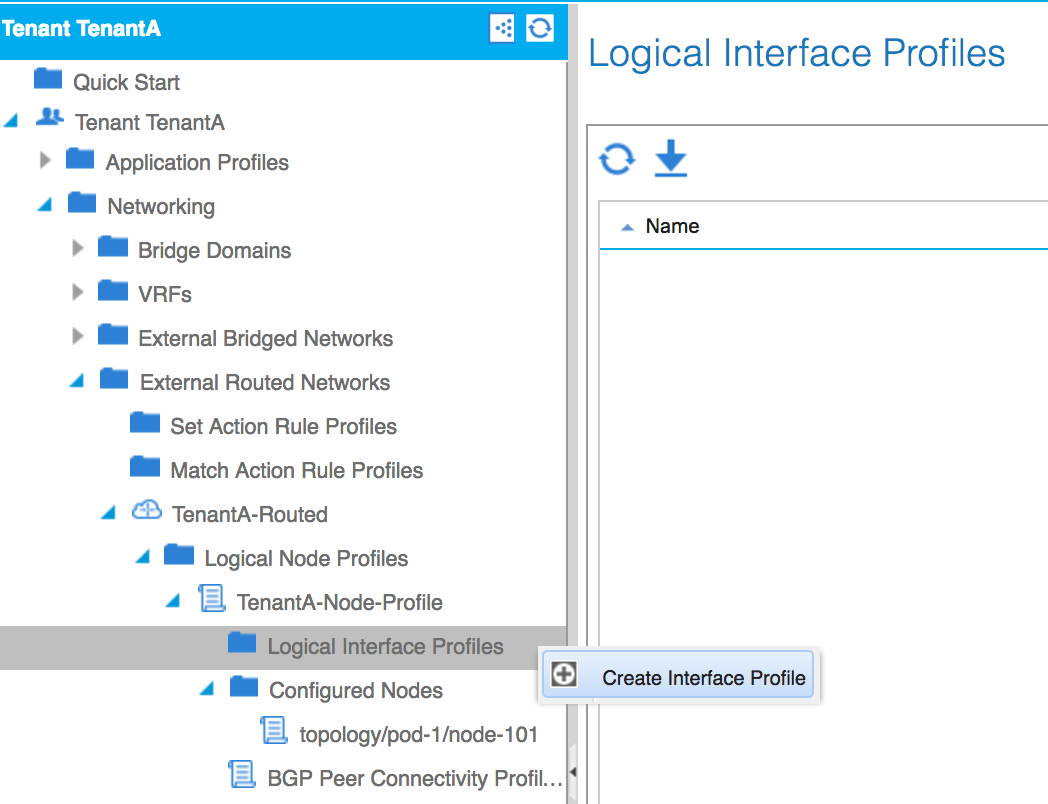Select the Tenant TenantA tree label
The image size is (1048, 804).
[150, 122]
